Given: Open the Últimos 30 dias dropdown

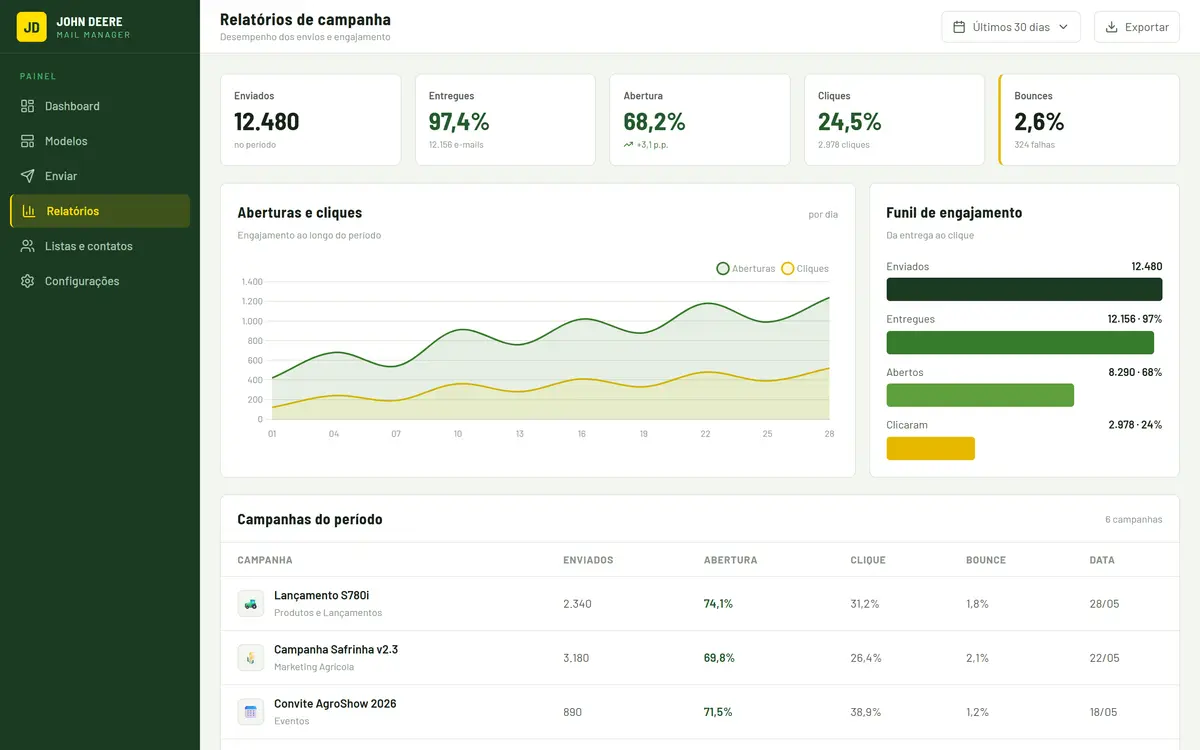Looking at the screenshot, I should (1011, 27).
